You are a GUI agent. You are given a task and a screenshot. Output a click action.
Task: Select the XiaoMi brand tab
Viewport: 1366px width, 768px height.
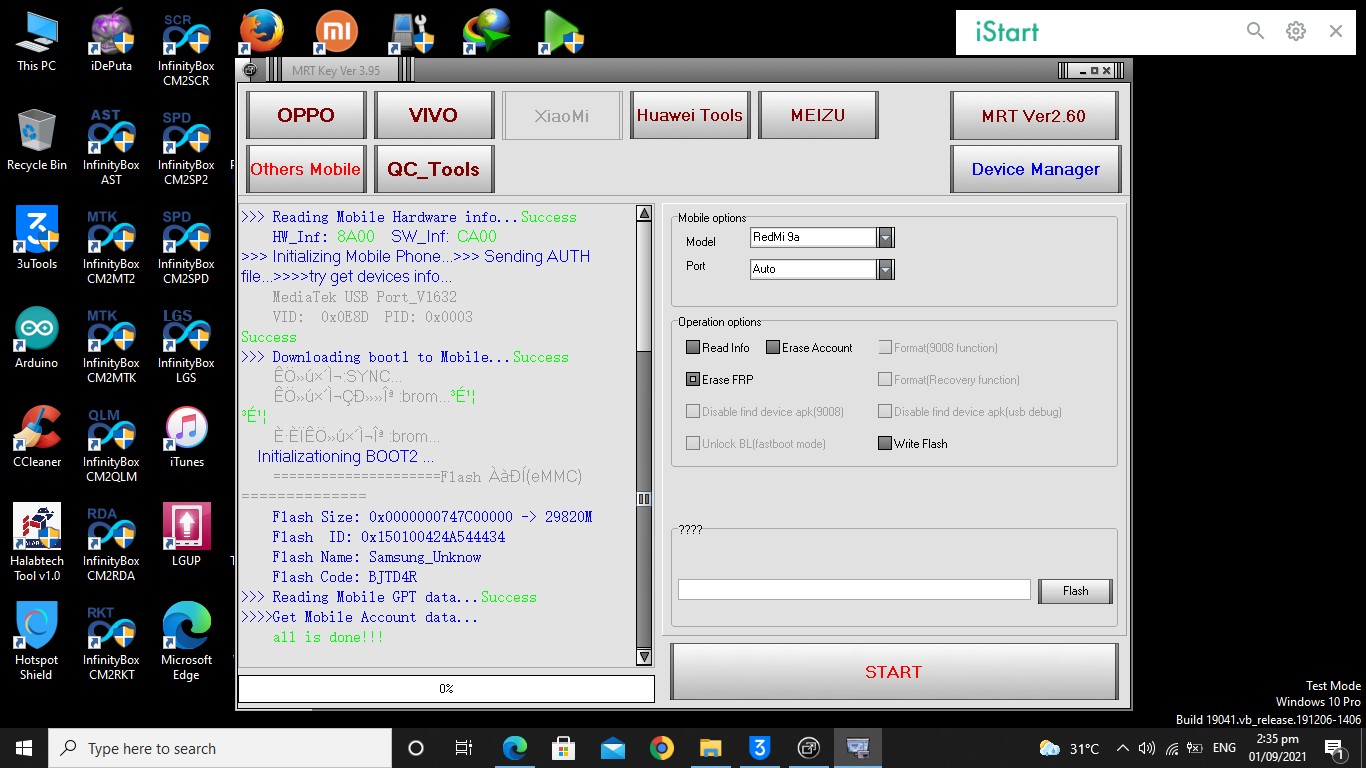pos(562,115)
